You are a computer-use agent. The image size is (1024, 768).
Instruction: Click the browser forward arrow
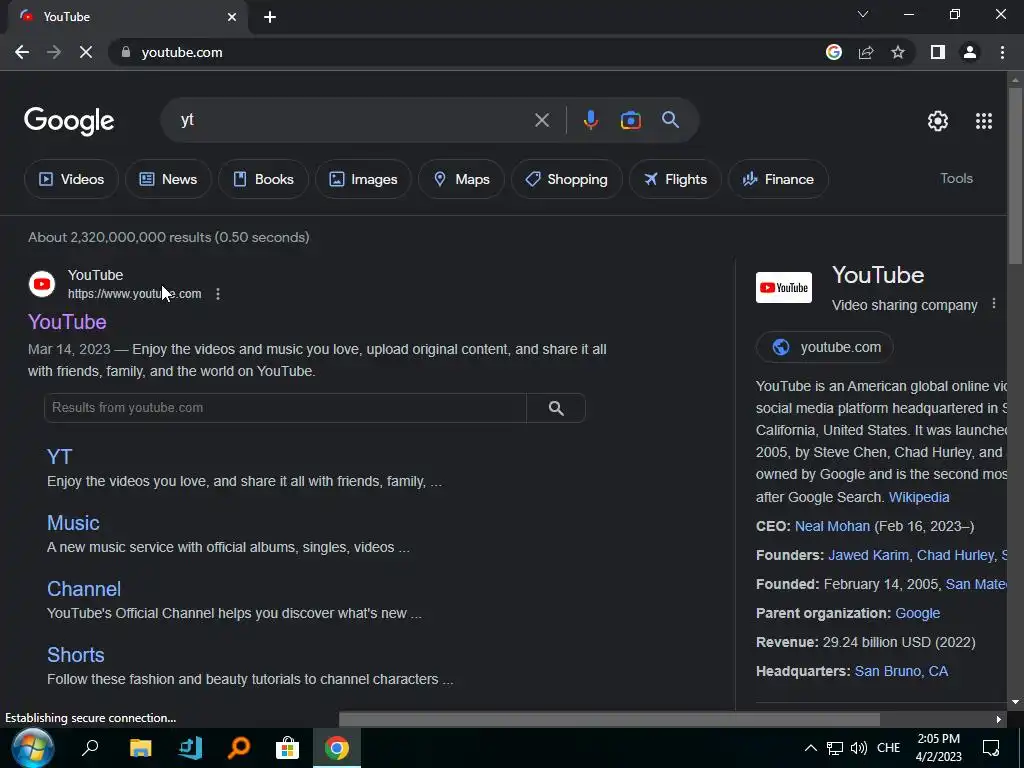click(x=54, y=52)
